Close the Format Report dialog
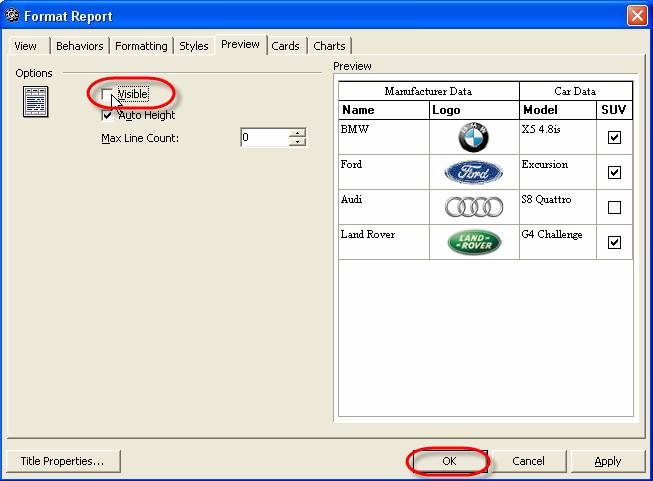Screen dimensions: 653x481 636,16
